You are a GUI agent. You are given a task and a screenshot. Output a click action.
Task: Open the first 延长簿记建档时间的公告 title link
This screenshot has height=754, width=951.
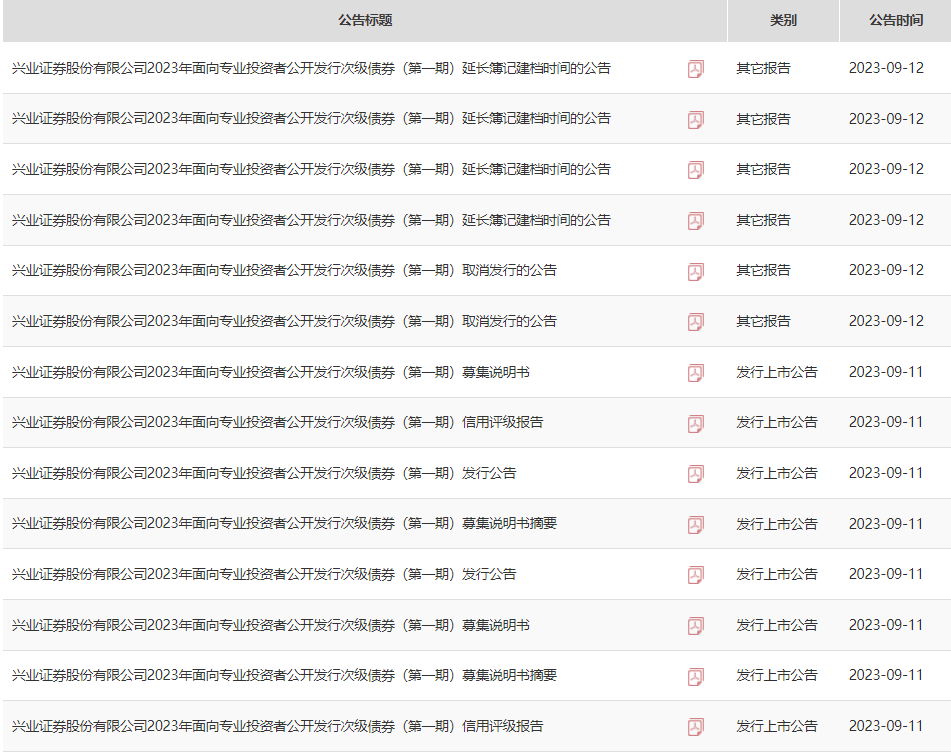(311, 68)
